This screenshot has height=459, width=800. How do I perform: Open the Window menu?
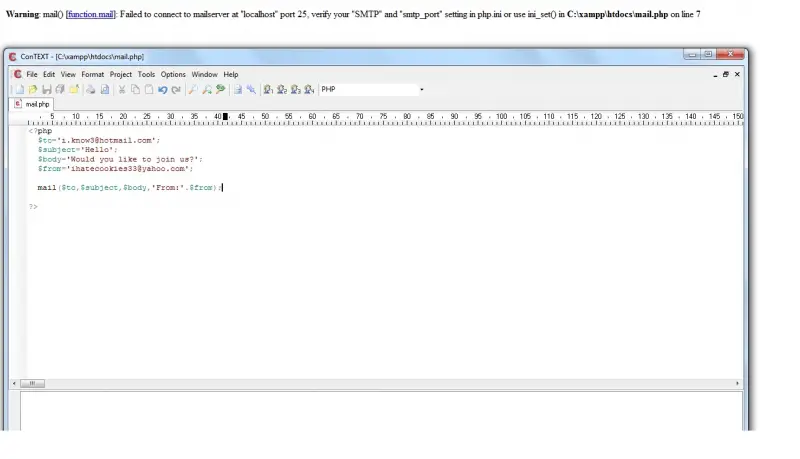pos(204,74)
